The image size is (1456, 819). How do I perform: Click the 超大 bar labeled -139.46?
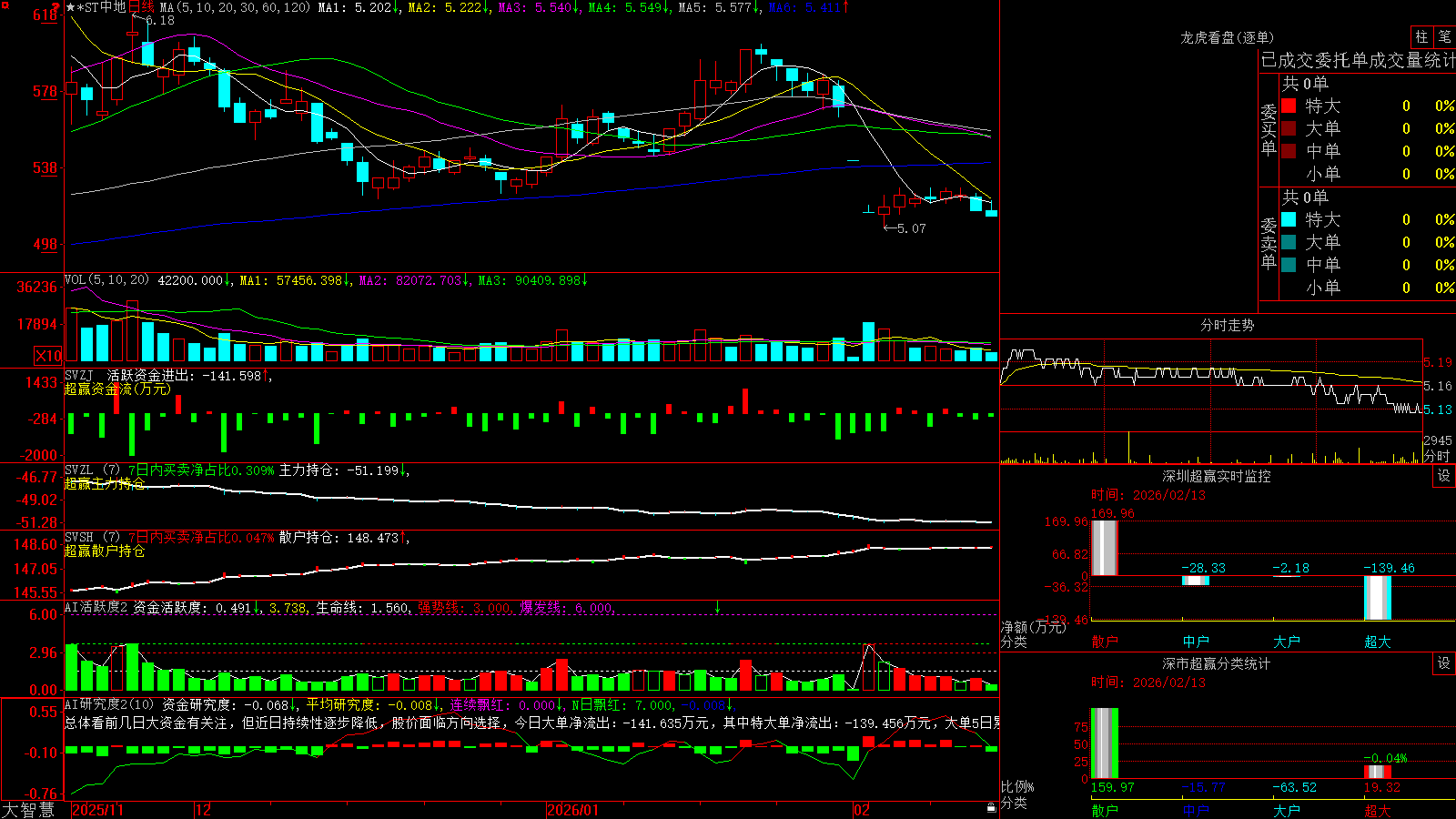click(1378, 598)
